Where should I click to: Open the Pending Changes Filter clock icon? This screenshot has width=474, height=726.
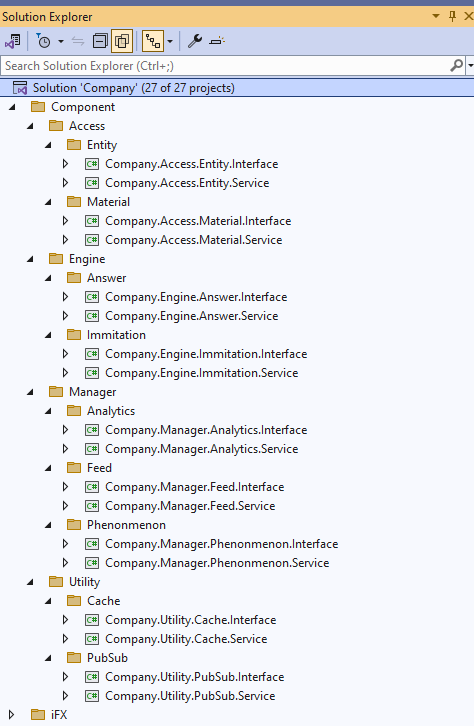[44, 42]
